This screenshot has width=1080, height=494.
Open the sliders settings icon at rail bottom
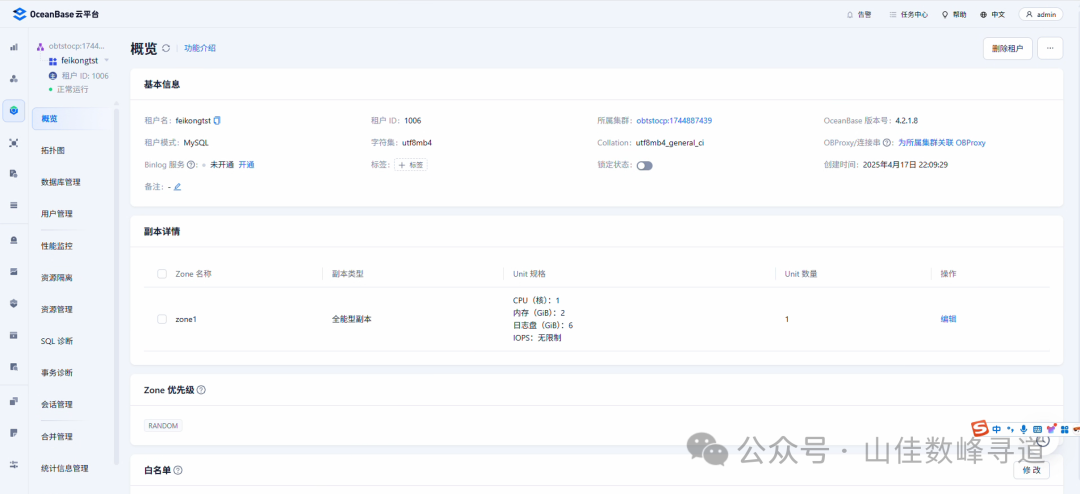click(x=14, y=464)
